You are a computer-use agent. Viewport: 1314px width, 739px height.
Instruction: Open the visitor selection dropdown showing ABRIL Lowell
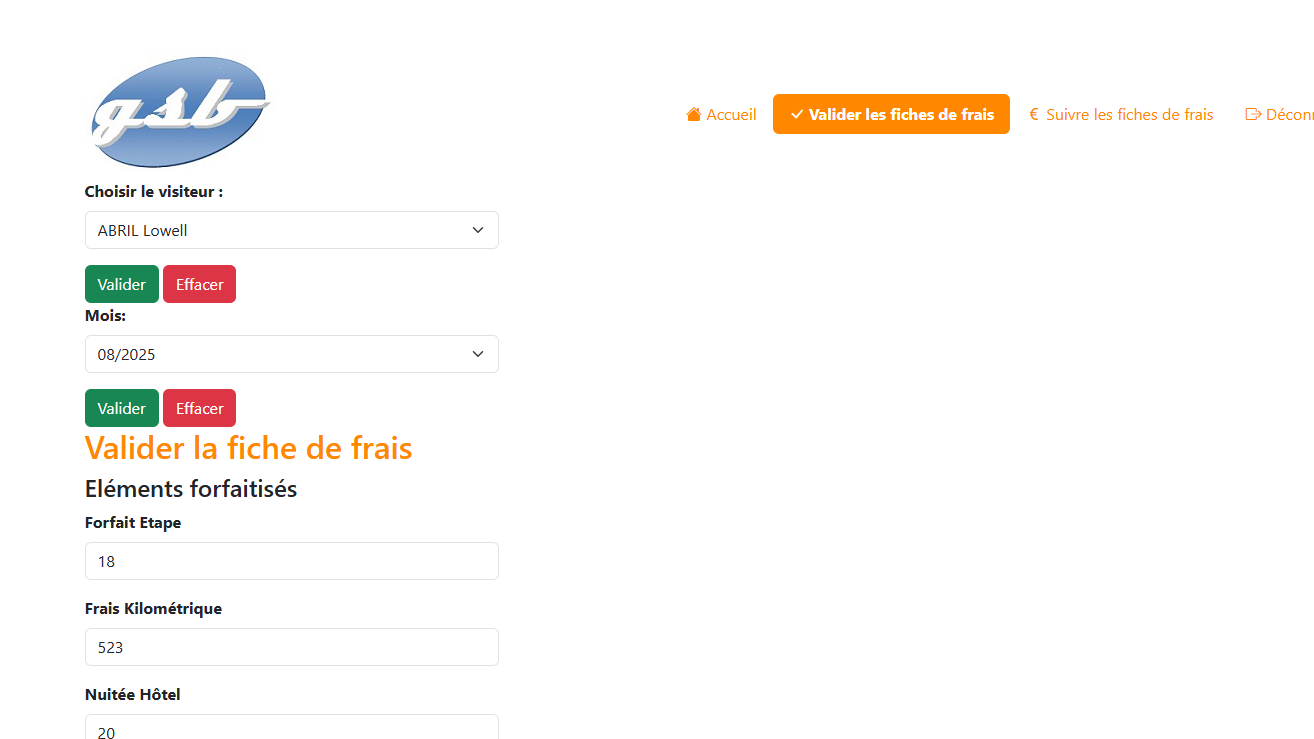(x=291, y=230)
